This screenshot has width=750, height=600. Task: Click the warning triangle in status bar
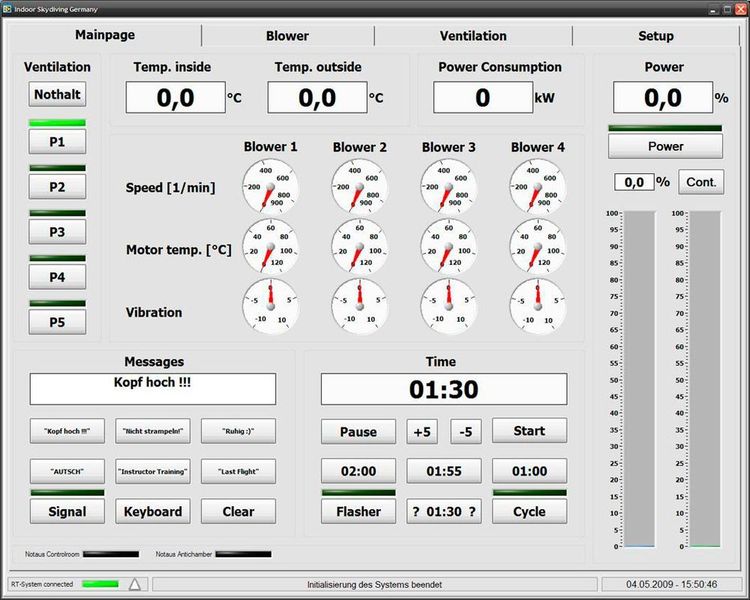135,584
